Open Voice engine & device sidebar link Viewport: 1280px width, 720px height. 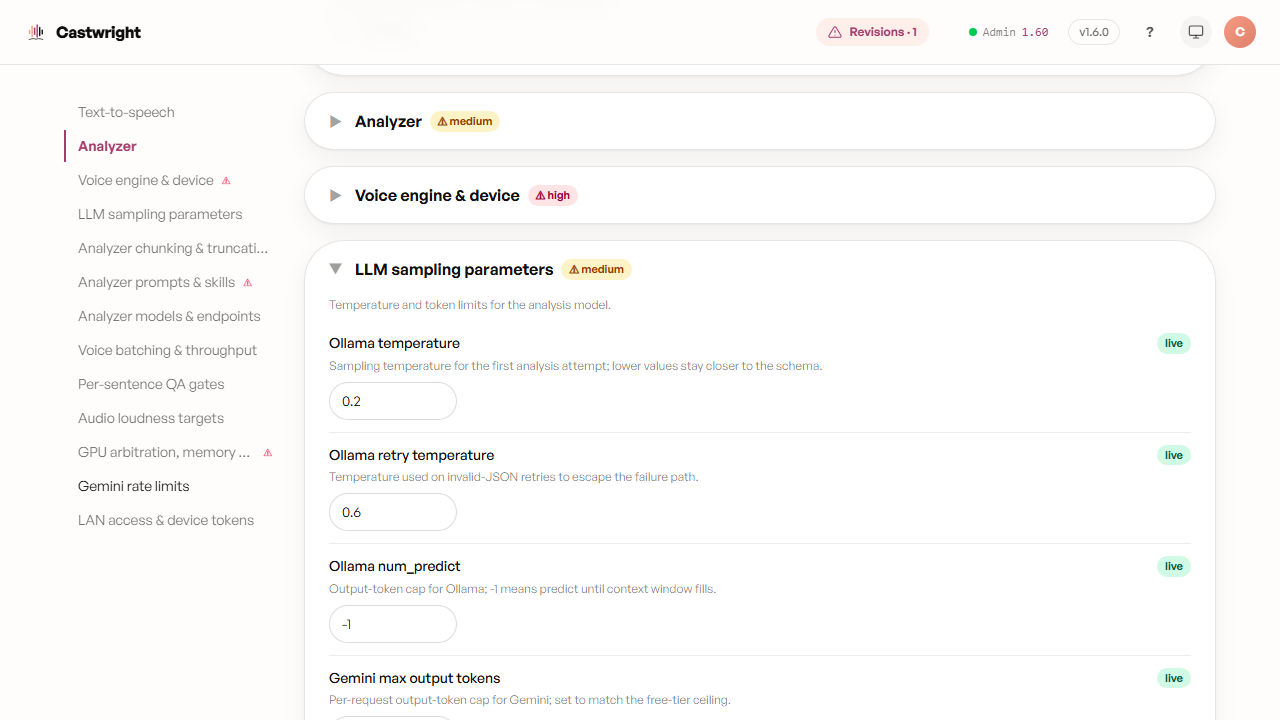coord(146,180)
